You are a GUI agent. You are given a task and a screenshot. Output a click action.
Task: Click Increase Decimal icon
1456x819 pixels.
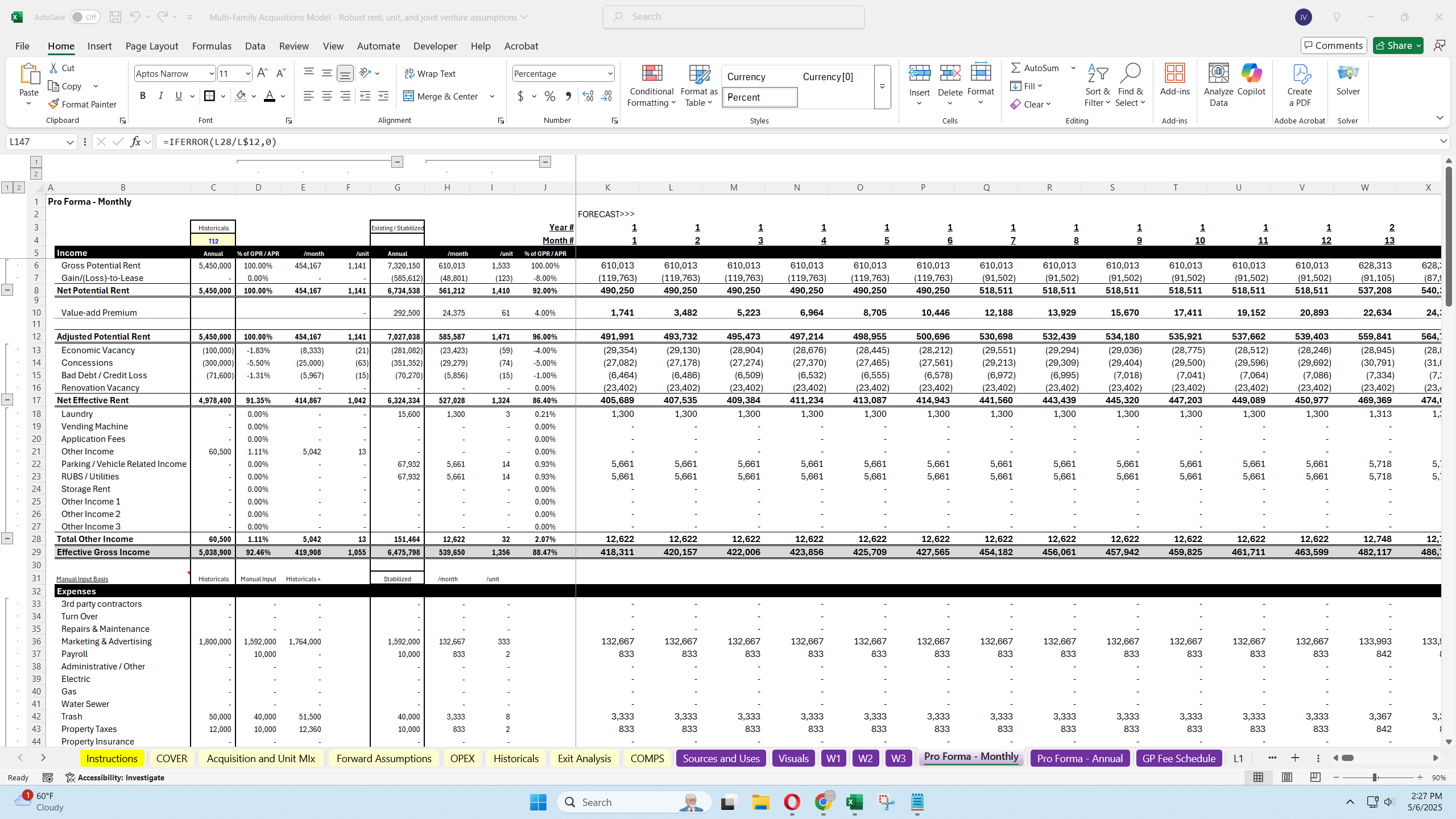tap(588, 97)
